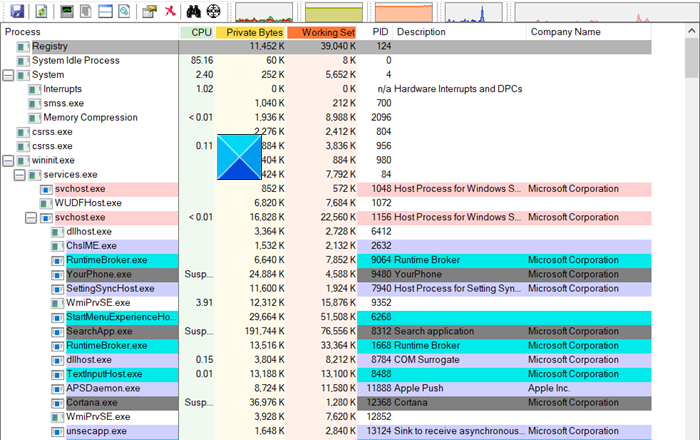700x440 pixels.
Task: Sort by the CPU column header
Action: 201,33
